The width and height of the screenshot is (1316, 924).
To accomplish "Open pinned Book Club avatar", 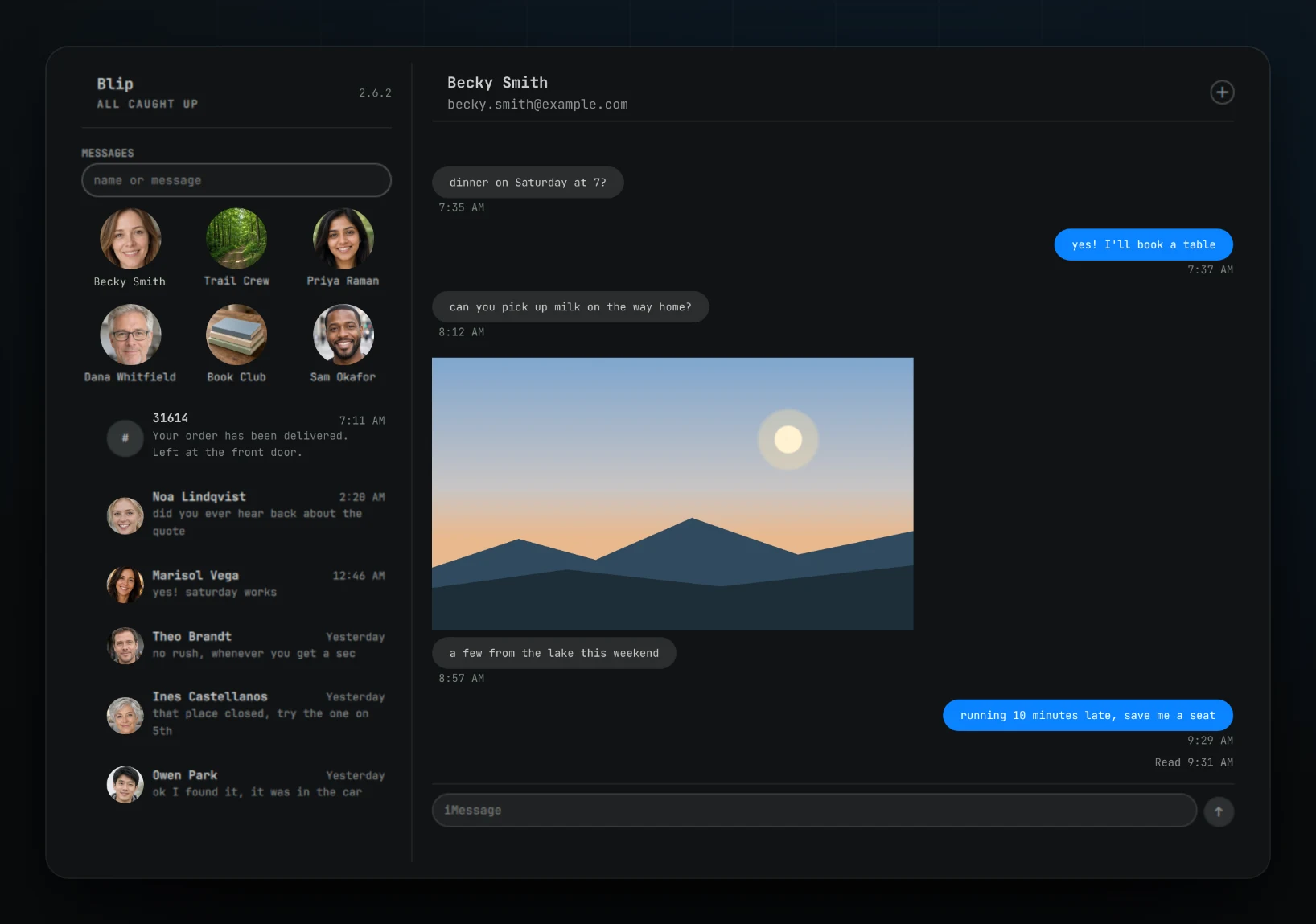I will (x=236, y=335).
